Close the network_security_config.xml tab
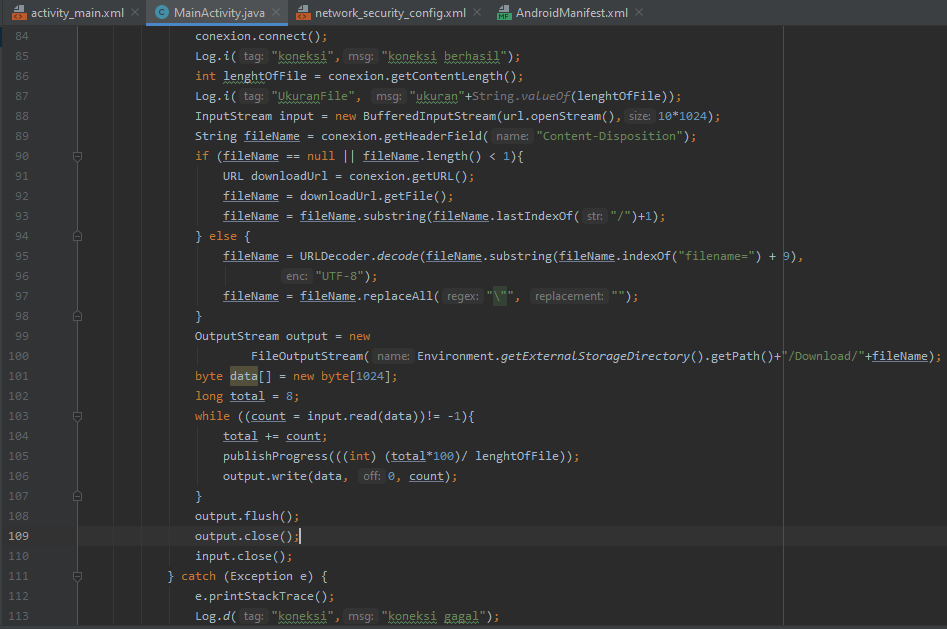Viewport: 947px width, 629px height. tap(477, 12)
